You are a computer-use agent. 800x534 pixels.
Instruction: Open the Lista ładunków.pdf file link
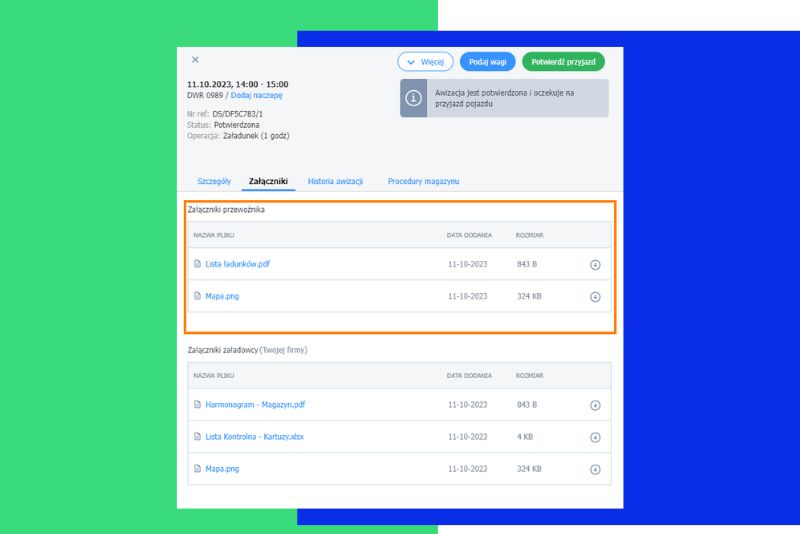click(x=237, y=264)
